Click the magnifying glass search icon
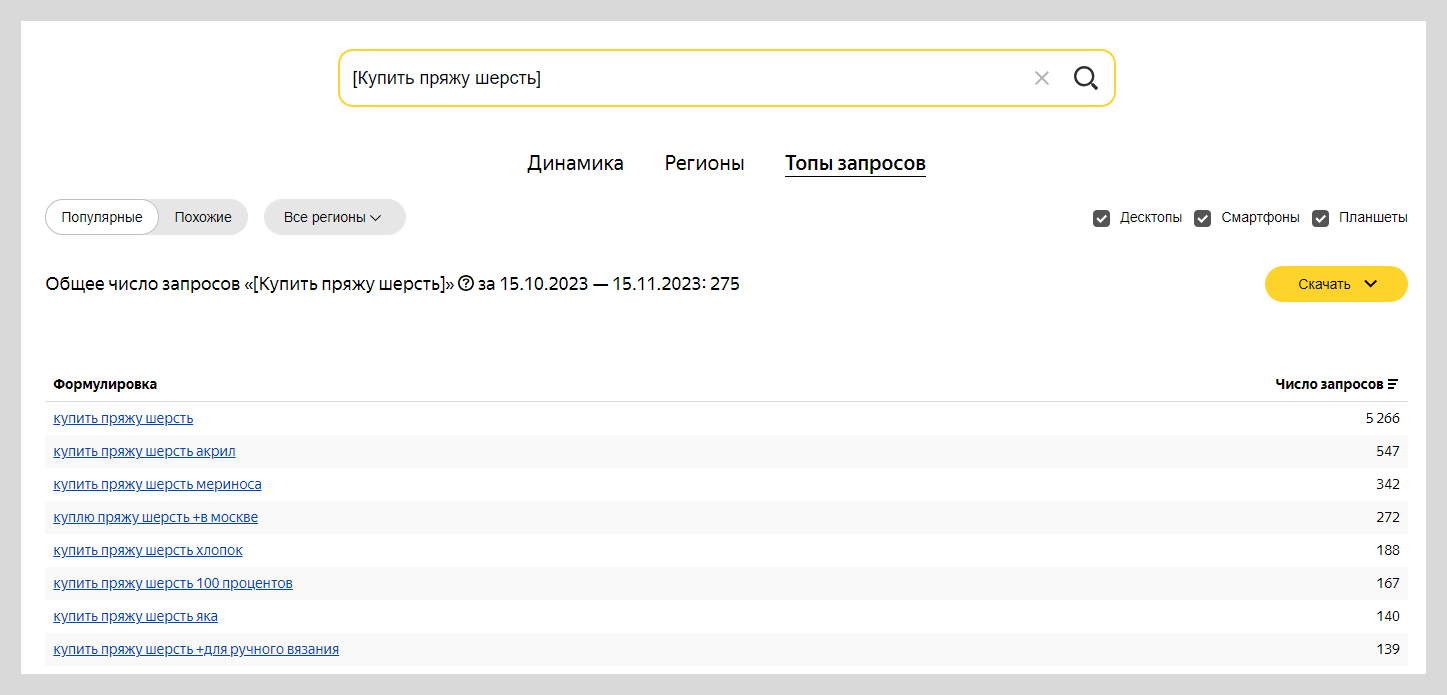 pos(1085,78)
